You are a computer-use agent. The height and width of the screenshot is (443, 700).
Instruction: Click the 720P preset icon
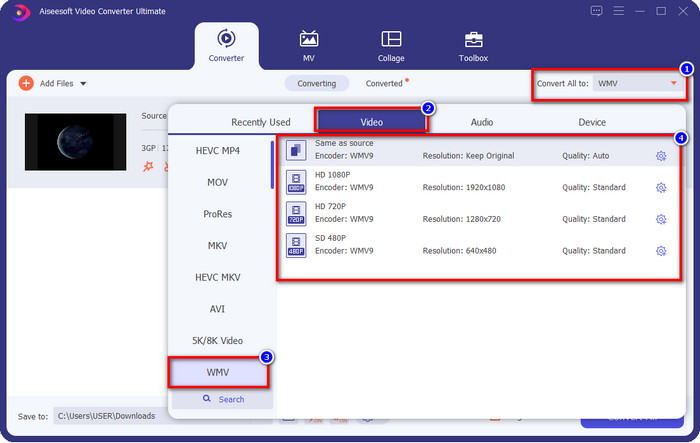point(296,214)
